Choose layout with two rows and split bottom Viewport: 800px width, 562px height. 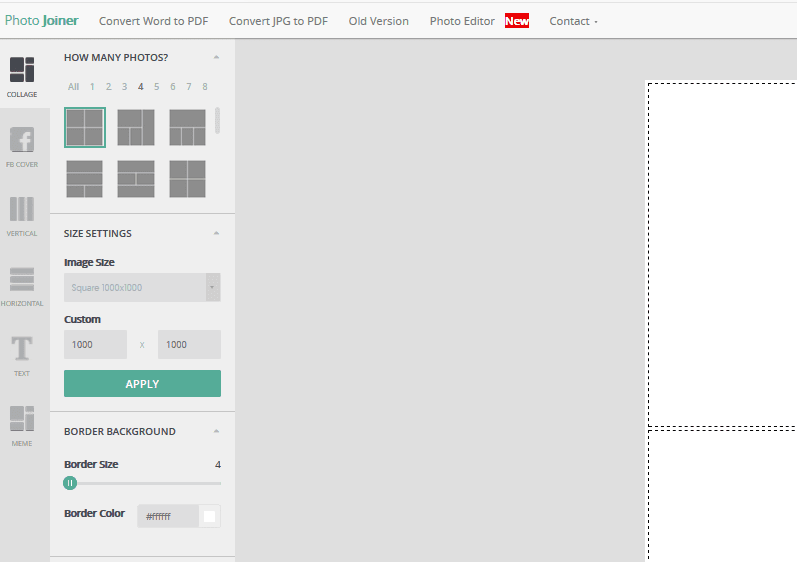tap(85, 179)
